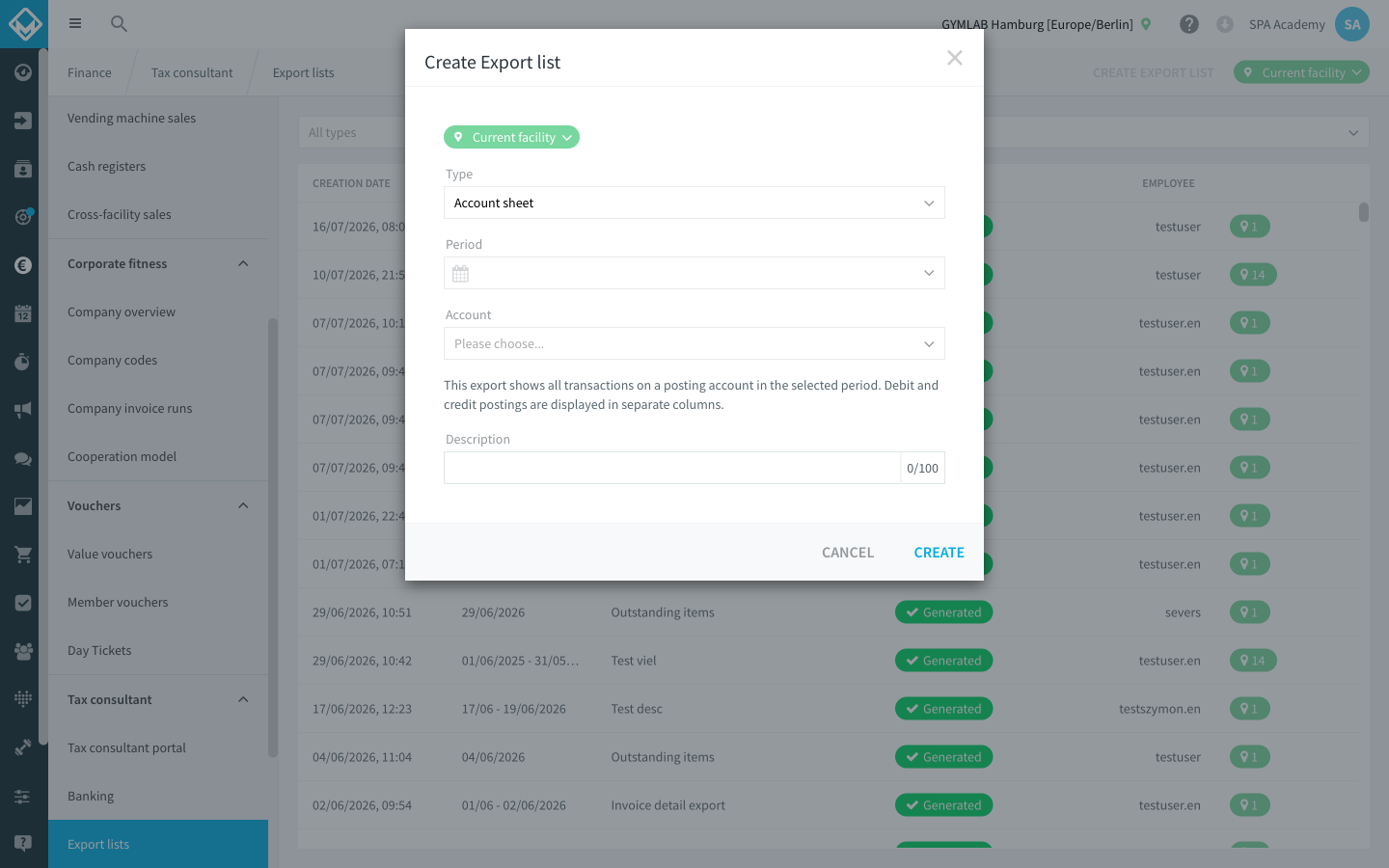Open task checkmark icon in sidebar
The image size is (1389, 868).
pyautogui.click(x=23, y=603)
